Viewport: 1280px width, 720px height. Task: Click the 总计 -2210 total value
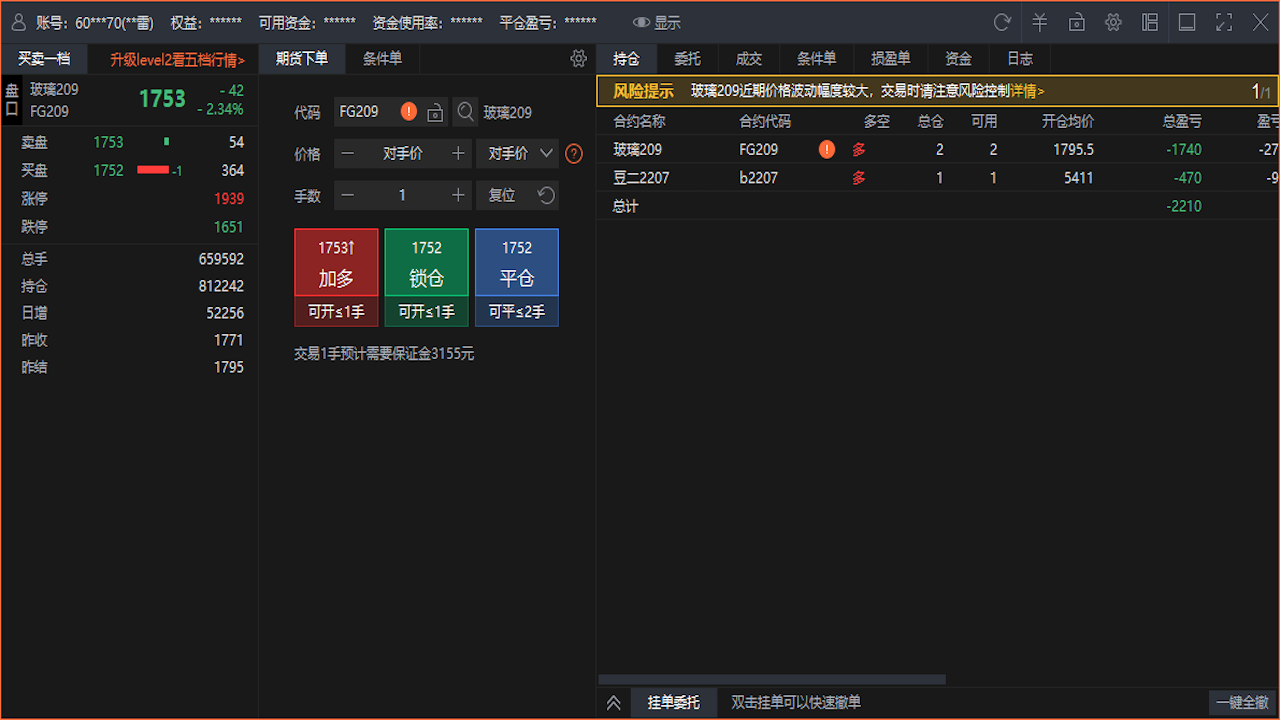tap(1184, 206)
